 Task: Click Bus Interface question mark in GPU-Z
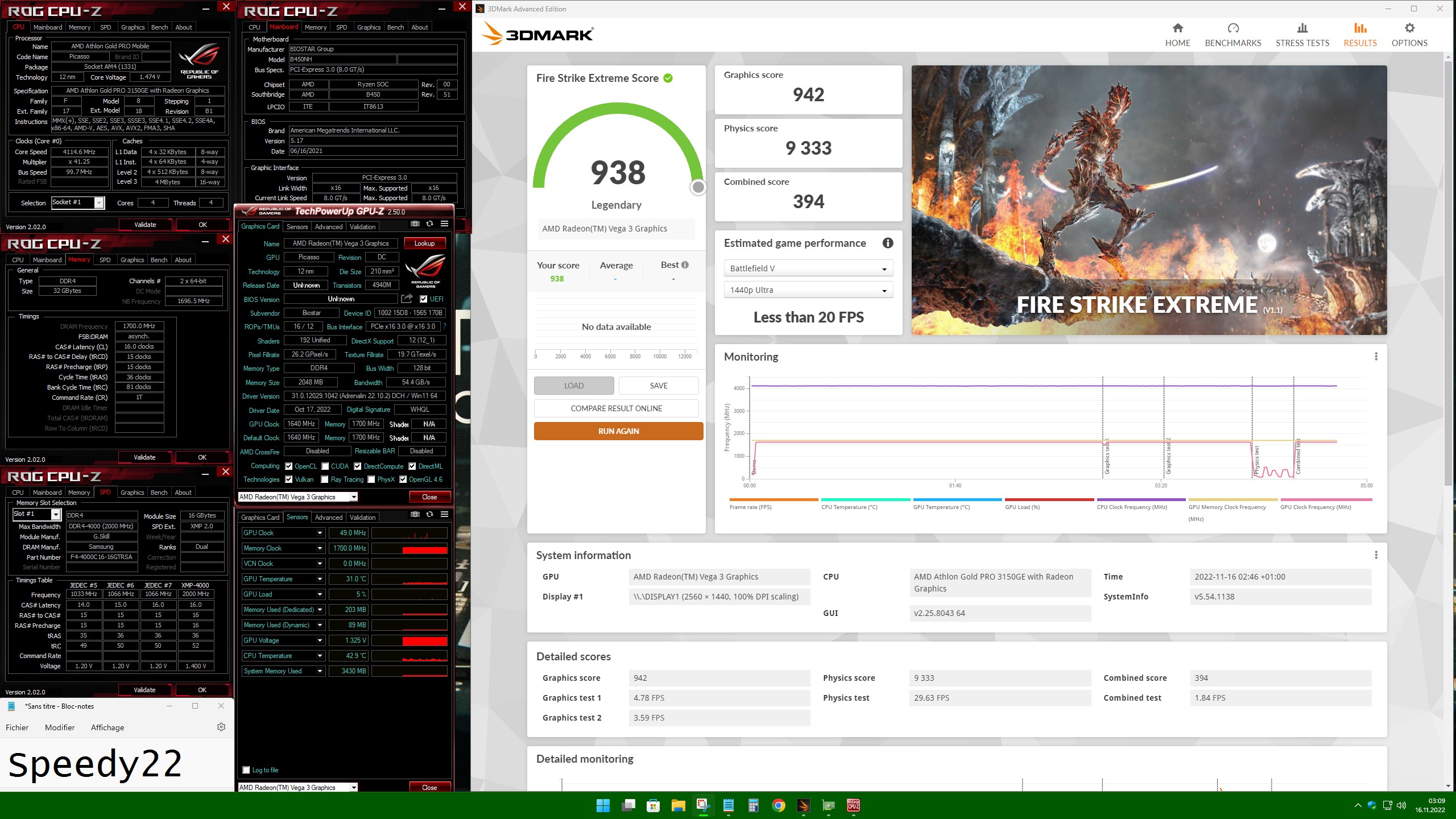point(444,327)
